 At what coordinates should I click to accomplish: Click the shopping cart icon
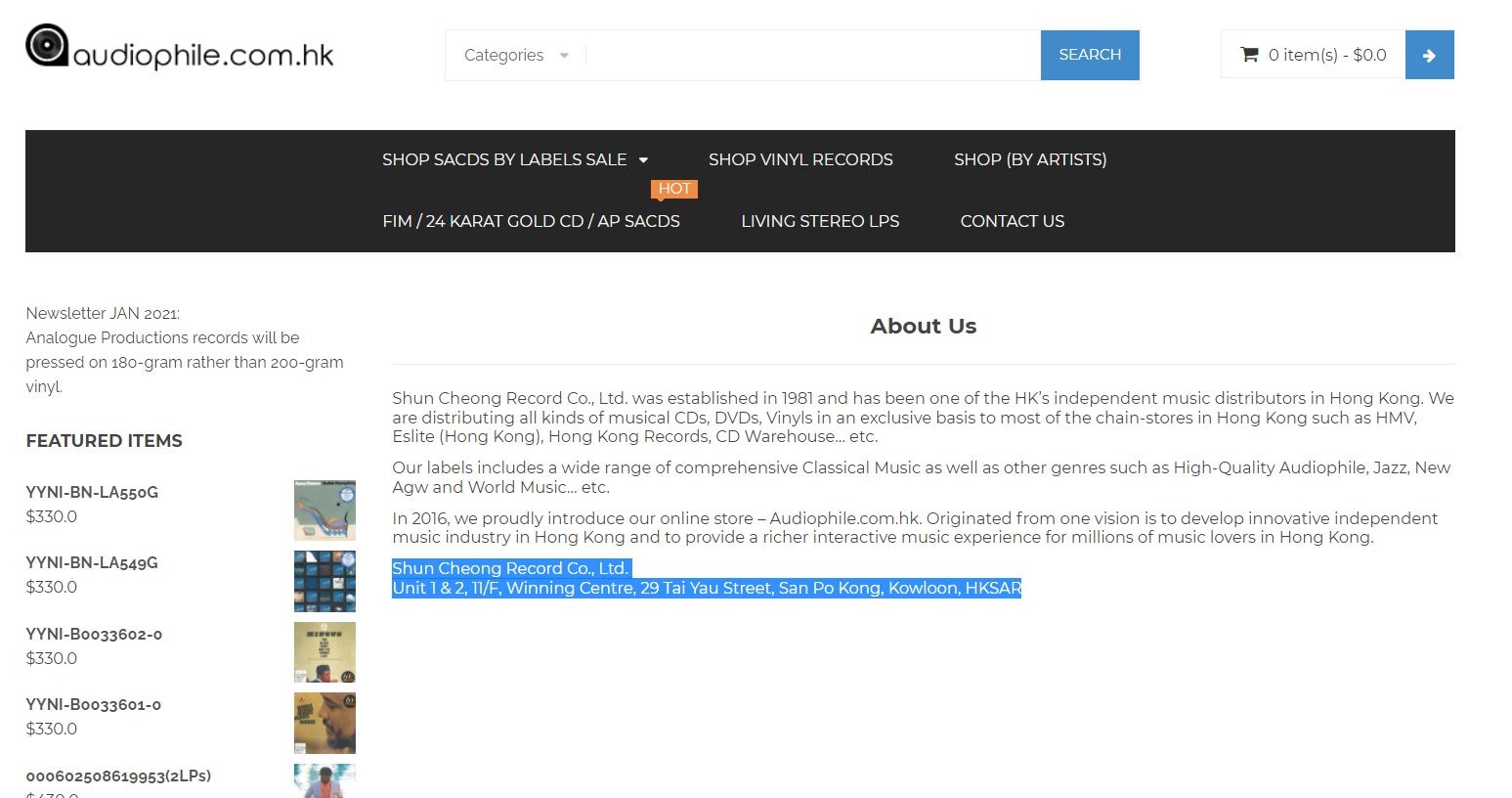(1248, 55)
